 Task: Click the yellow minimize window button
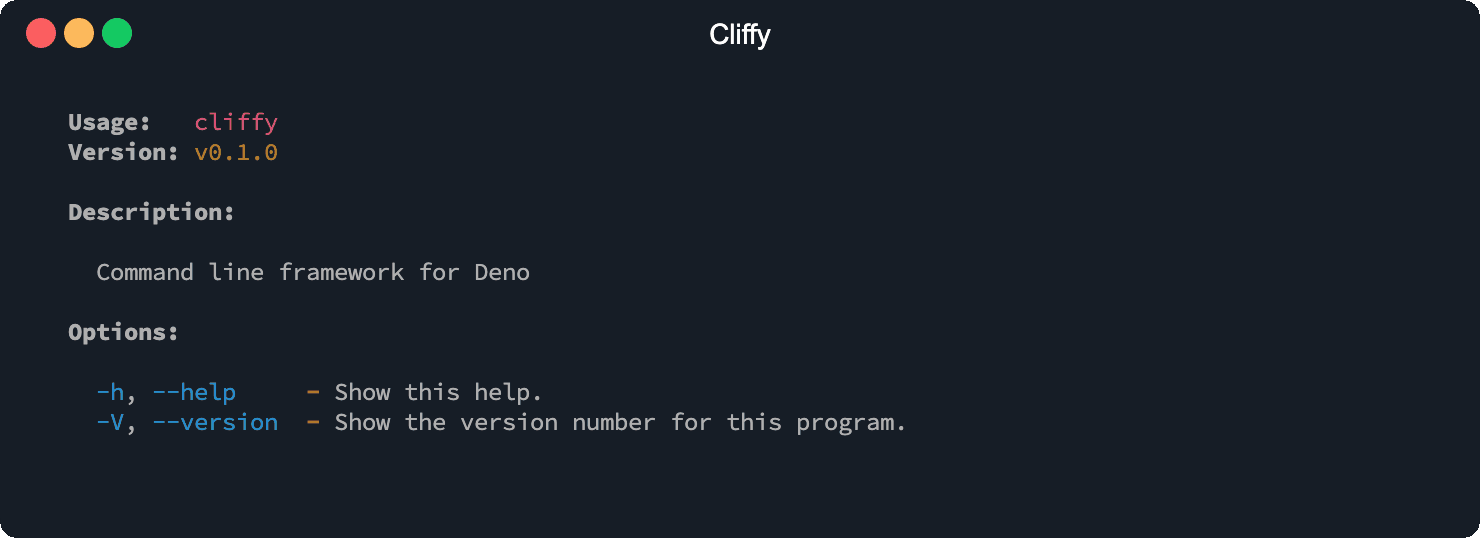click(x=79, y=34)
